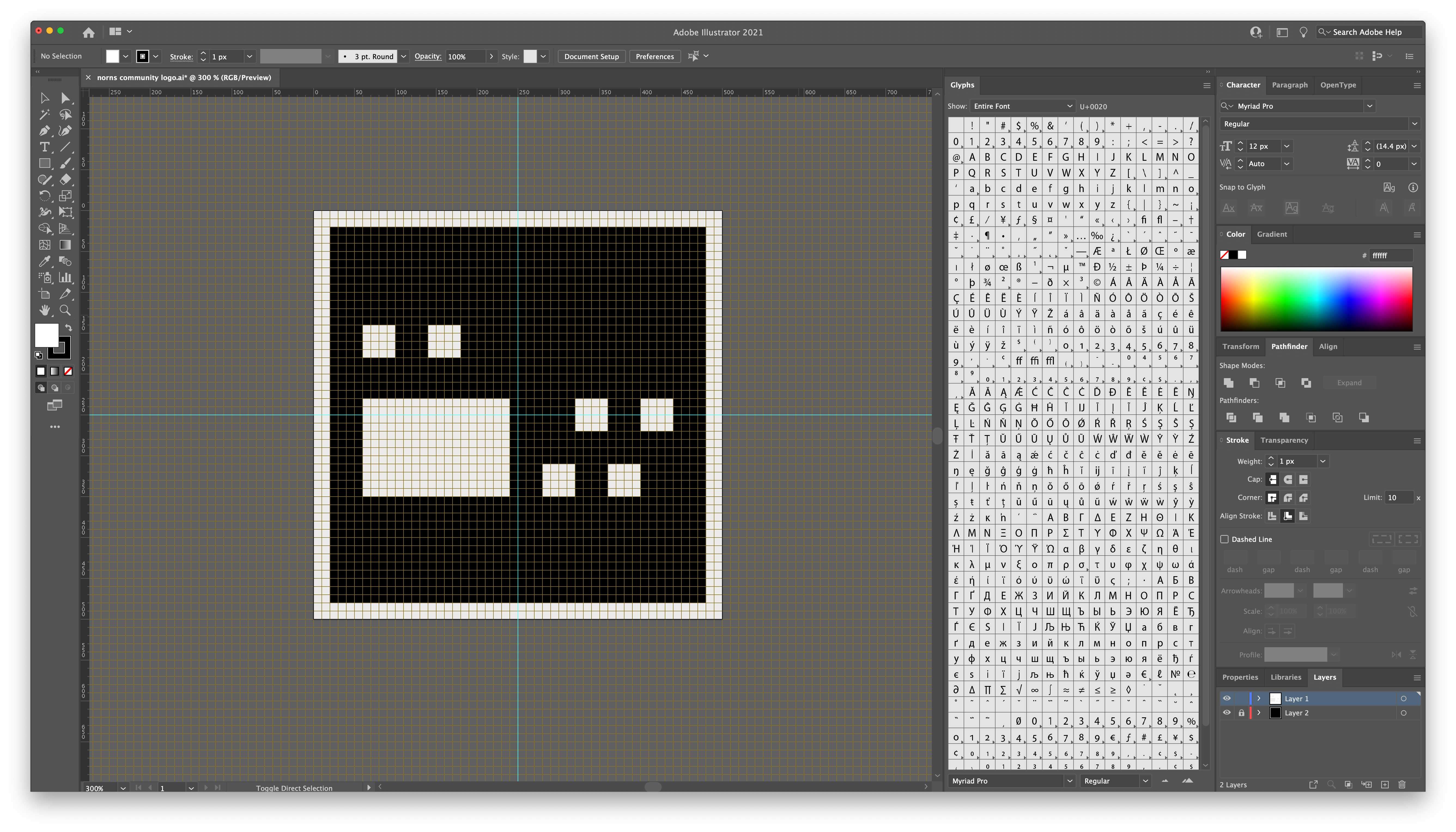Pick the Shape Builder tool
Image resolution: width=1456 pixels, height=832 pixels.
[45, 229]
